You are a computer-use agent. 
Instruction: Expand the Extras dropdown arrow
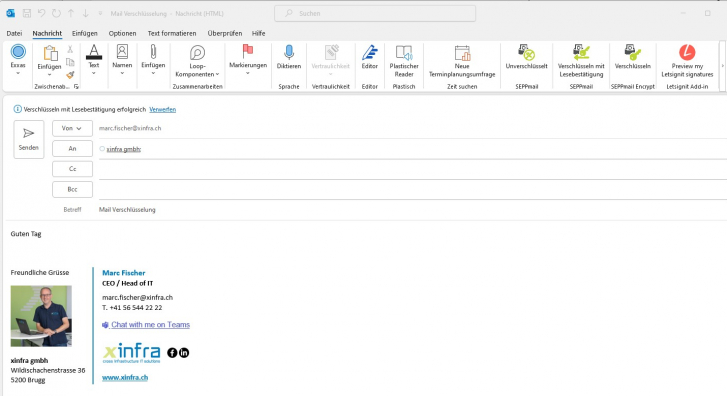18,73
